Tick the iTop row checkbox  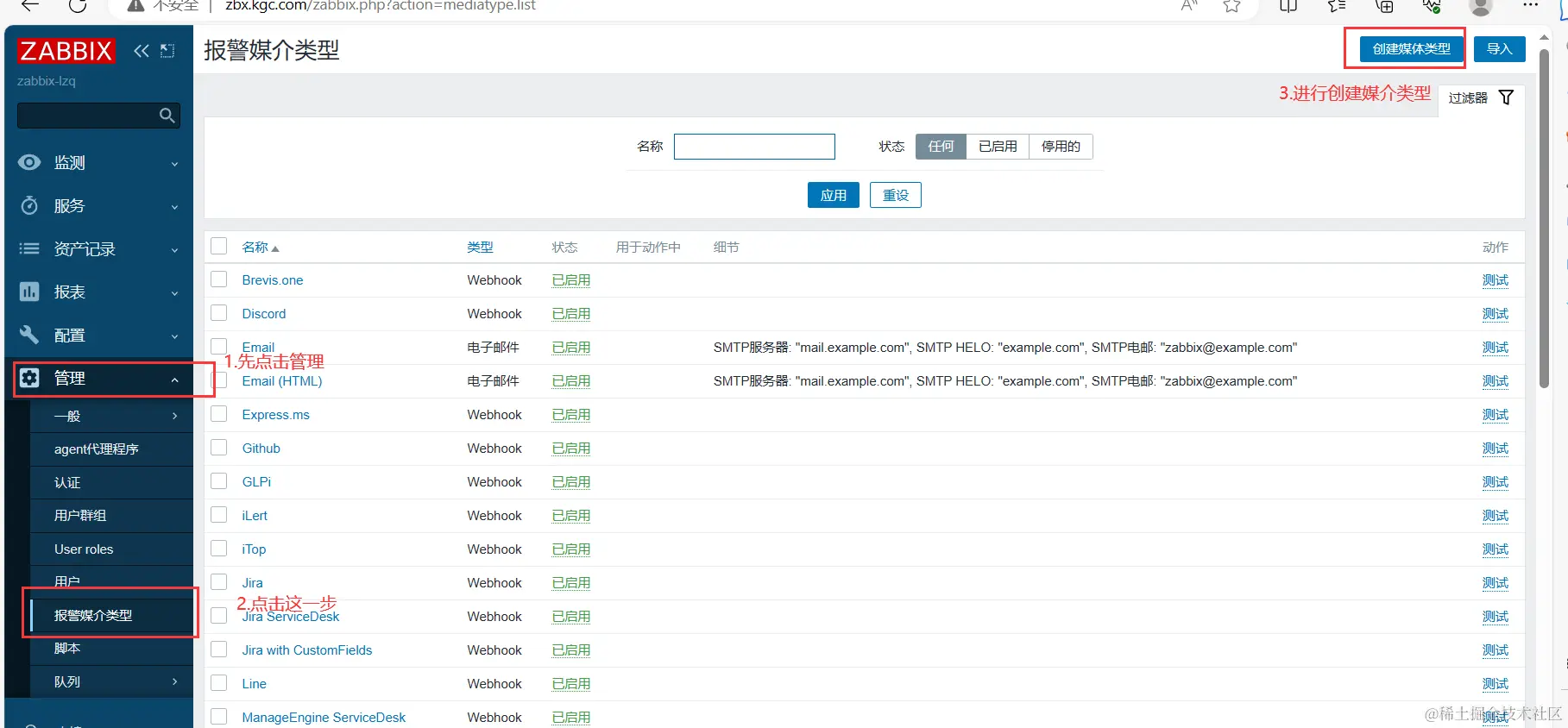coord(219,549)
